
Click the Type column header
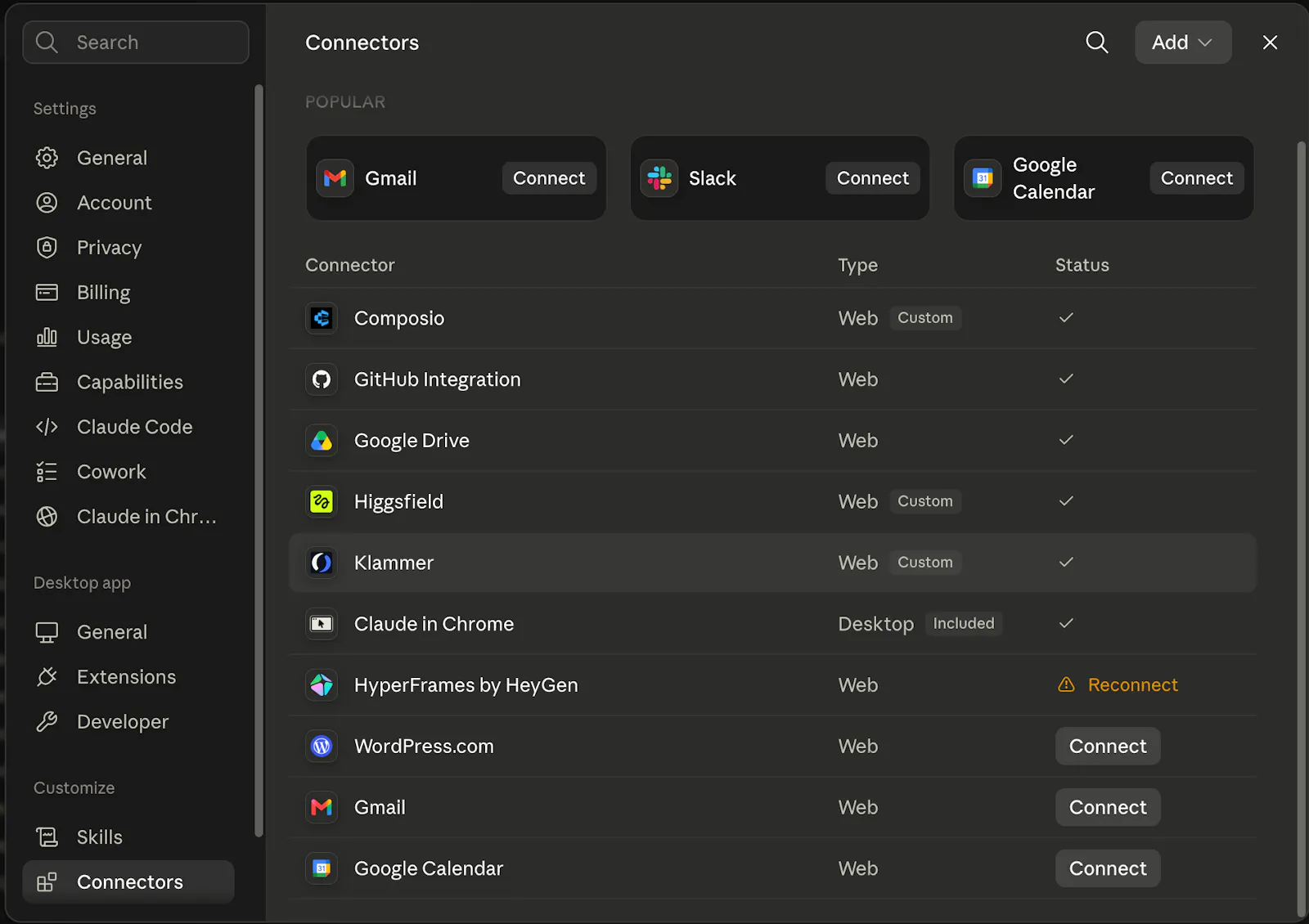(857, 266)
